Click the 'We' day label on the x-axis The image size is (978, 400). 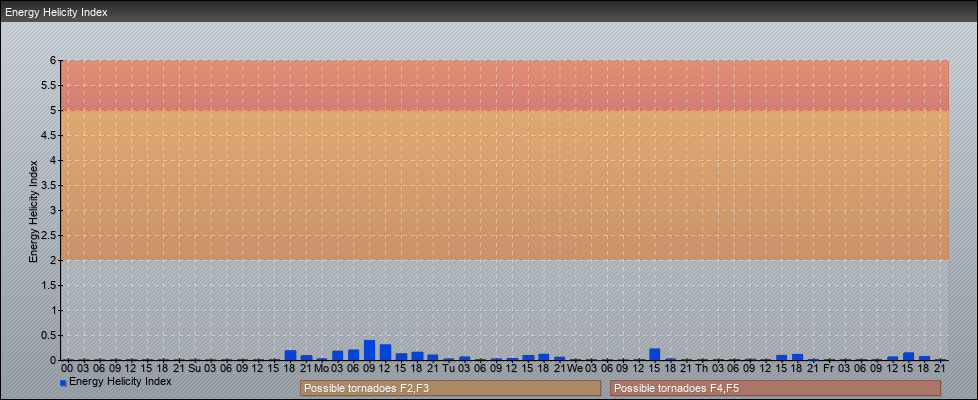[575, 368]
